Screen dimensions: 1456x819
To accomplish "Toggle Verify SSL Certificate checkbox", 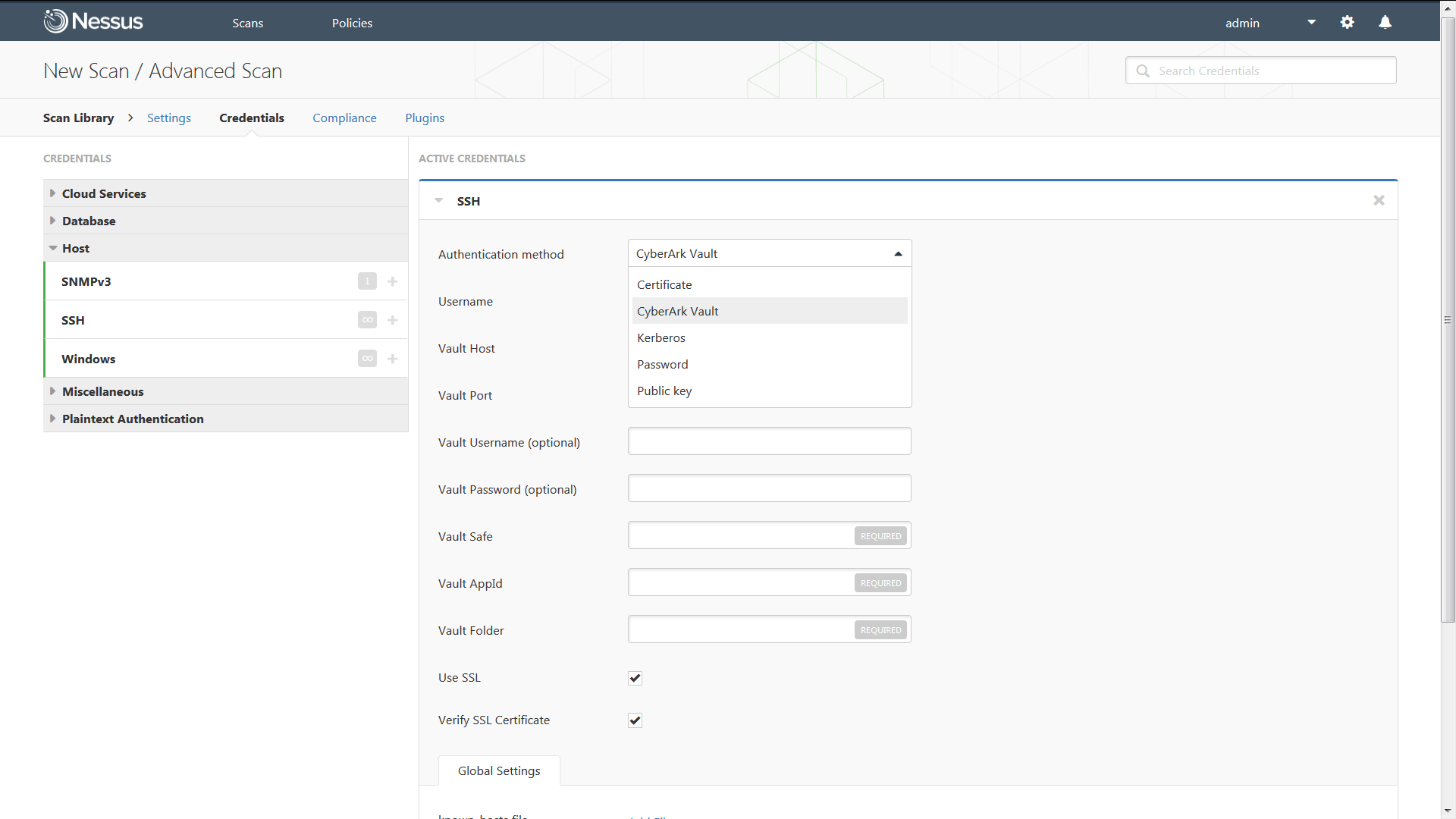I will (x=635, y=720).
